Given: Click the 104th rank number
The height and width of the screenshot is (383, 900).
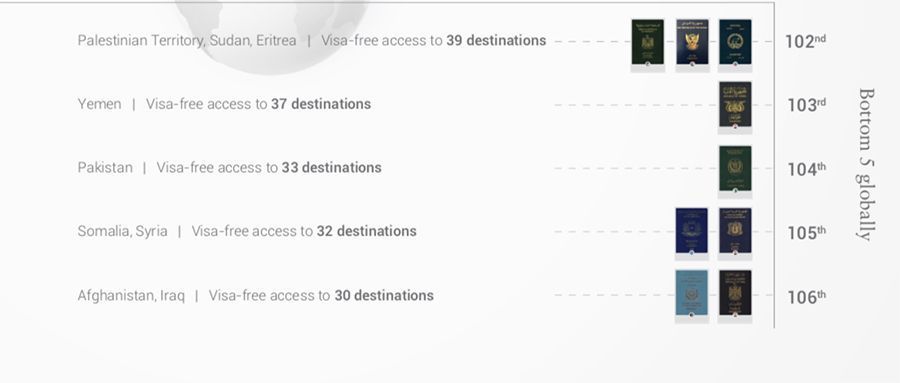Looking at the screenshot, I should (805, 169).
